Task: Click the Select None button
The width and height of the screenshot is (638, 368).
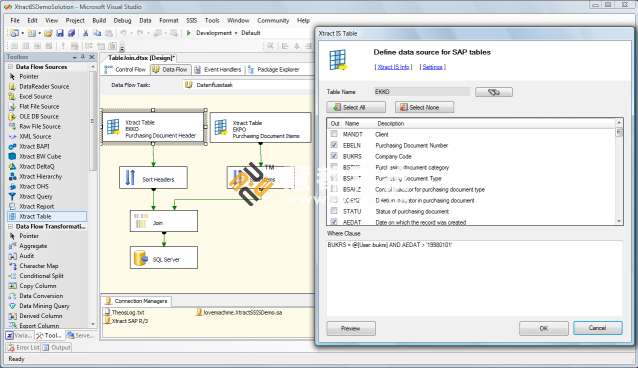Action: [424, 107]
